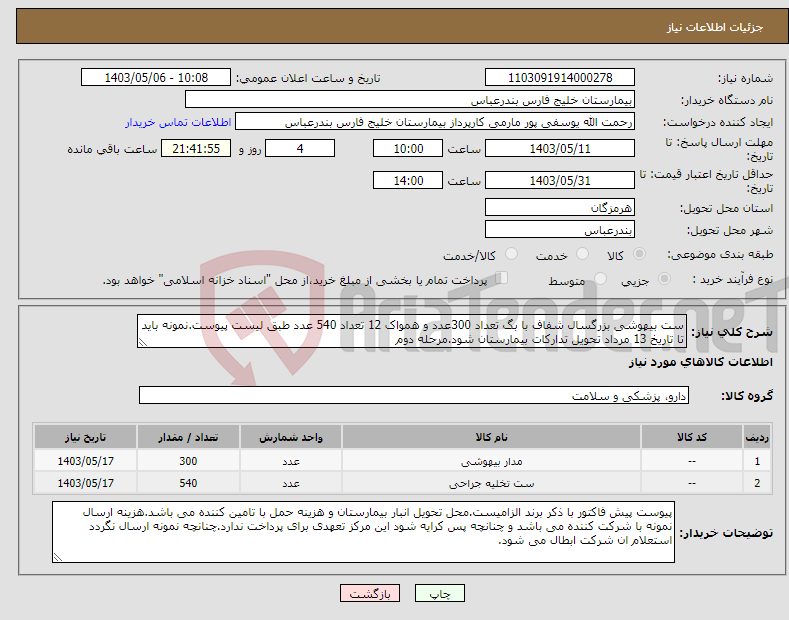The width and height of the screenshot is (789, 620).
Task: Click the چاپ (print) button
Action: point(439,593)
